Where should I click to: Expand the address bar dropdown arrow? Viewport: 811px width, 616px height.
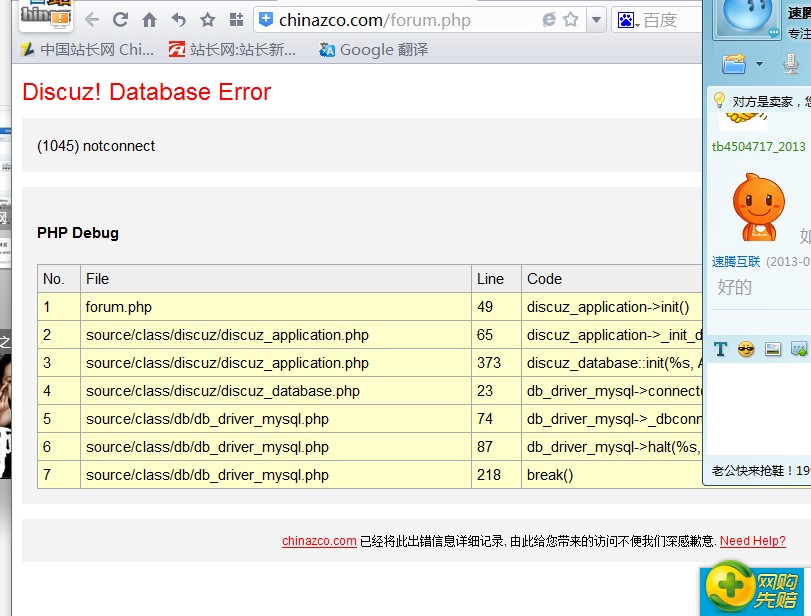pos(596,20)
